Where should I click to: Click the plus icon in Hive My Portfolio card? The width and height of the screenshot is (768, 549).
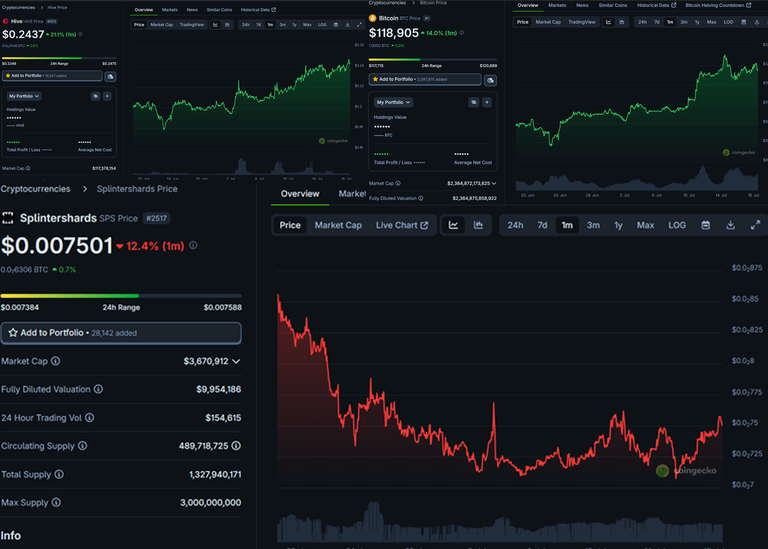click(x=107, y=96)
